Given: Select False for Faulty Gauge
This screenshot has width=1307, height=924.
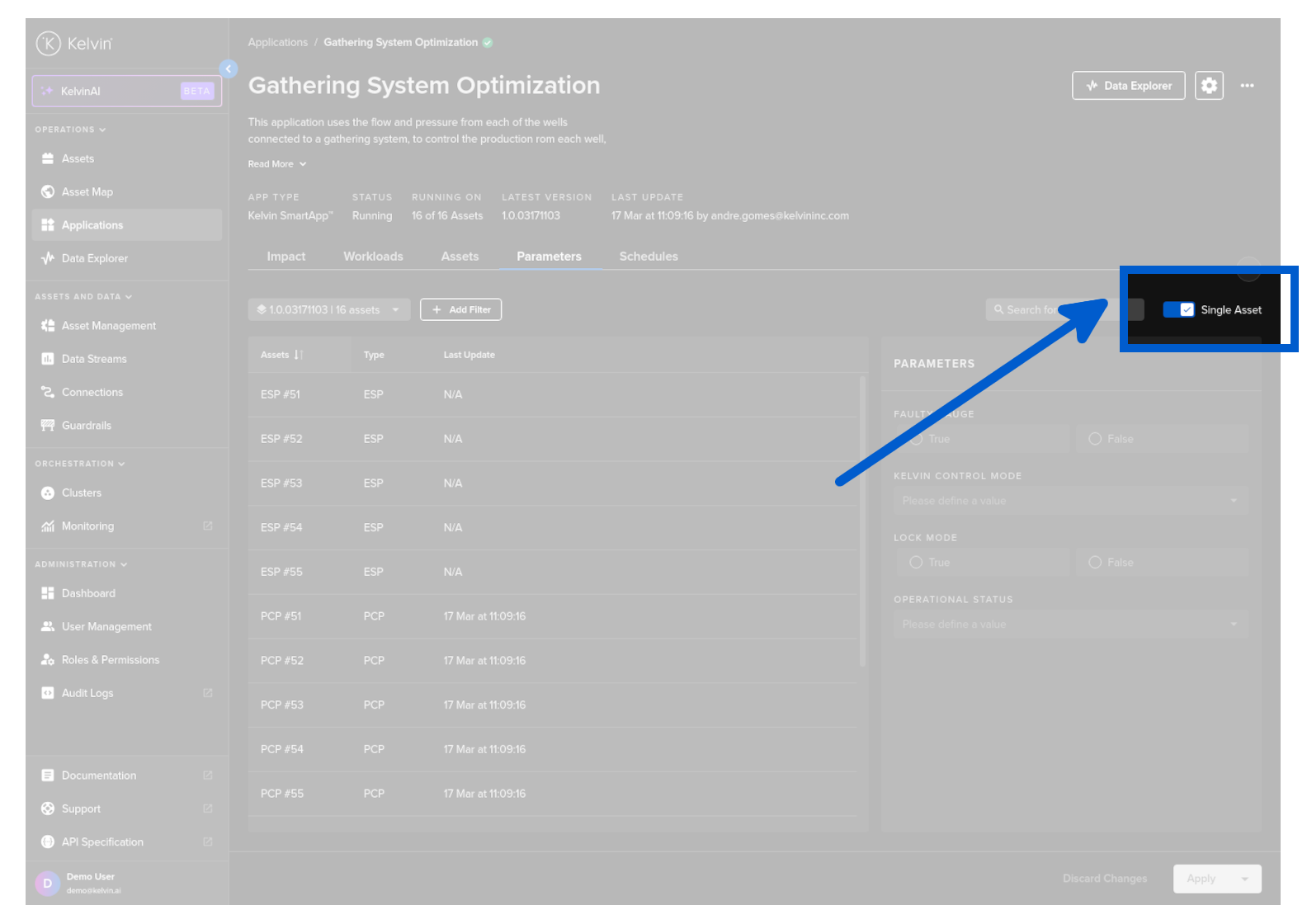Looking at the screenshot, I should click(x=1095, y=439).
